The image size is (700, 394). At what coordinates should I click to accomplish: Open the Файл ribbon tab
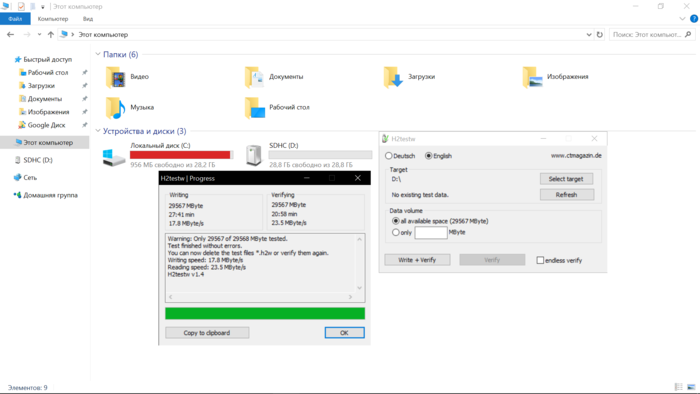tap(15, 19)
